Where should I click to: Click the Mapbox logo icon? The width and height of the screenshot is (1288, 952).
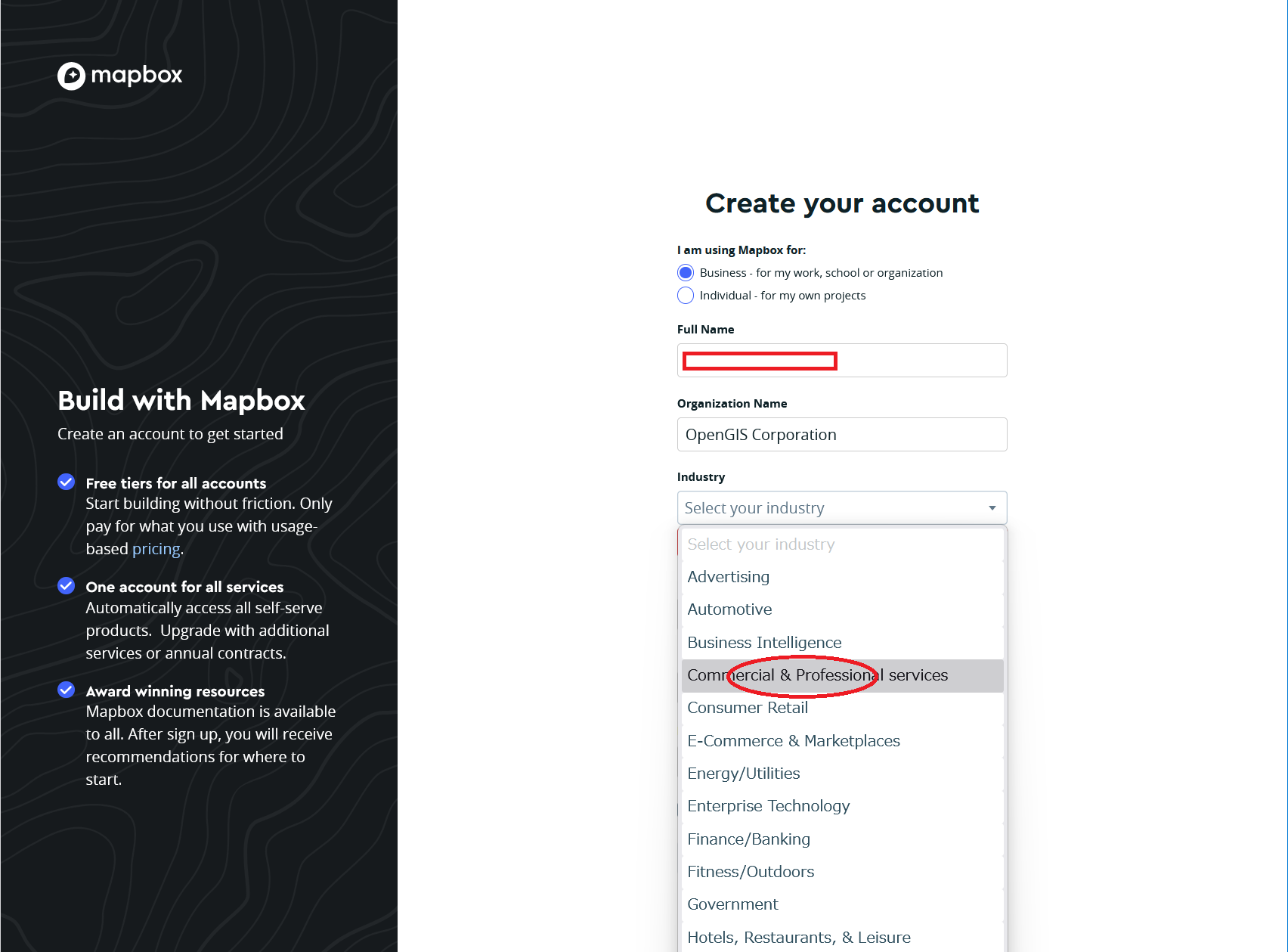click(x=72, y=76)
